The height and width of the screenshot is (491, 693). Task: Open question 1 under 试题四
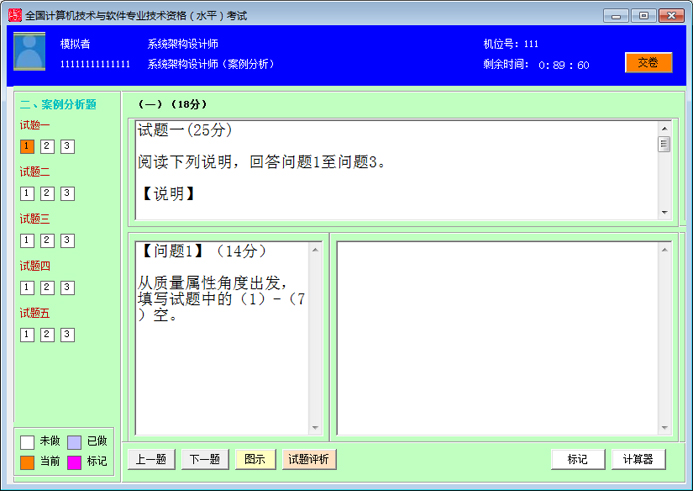click(27, 288)
